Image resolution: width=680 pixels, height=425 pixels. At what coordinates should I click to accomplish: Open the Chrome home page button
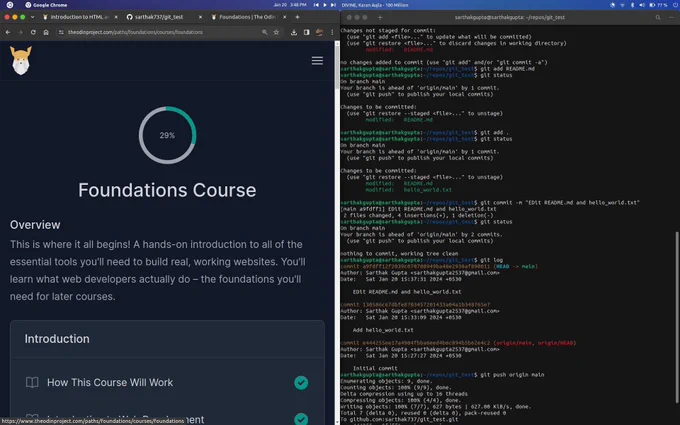46,32
